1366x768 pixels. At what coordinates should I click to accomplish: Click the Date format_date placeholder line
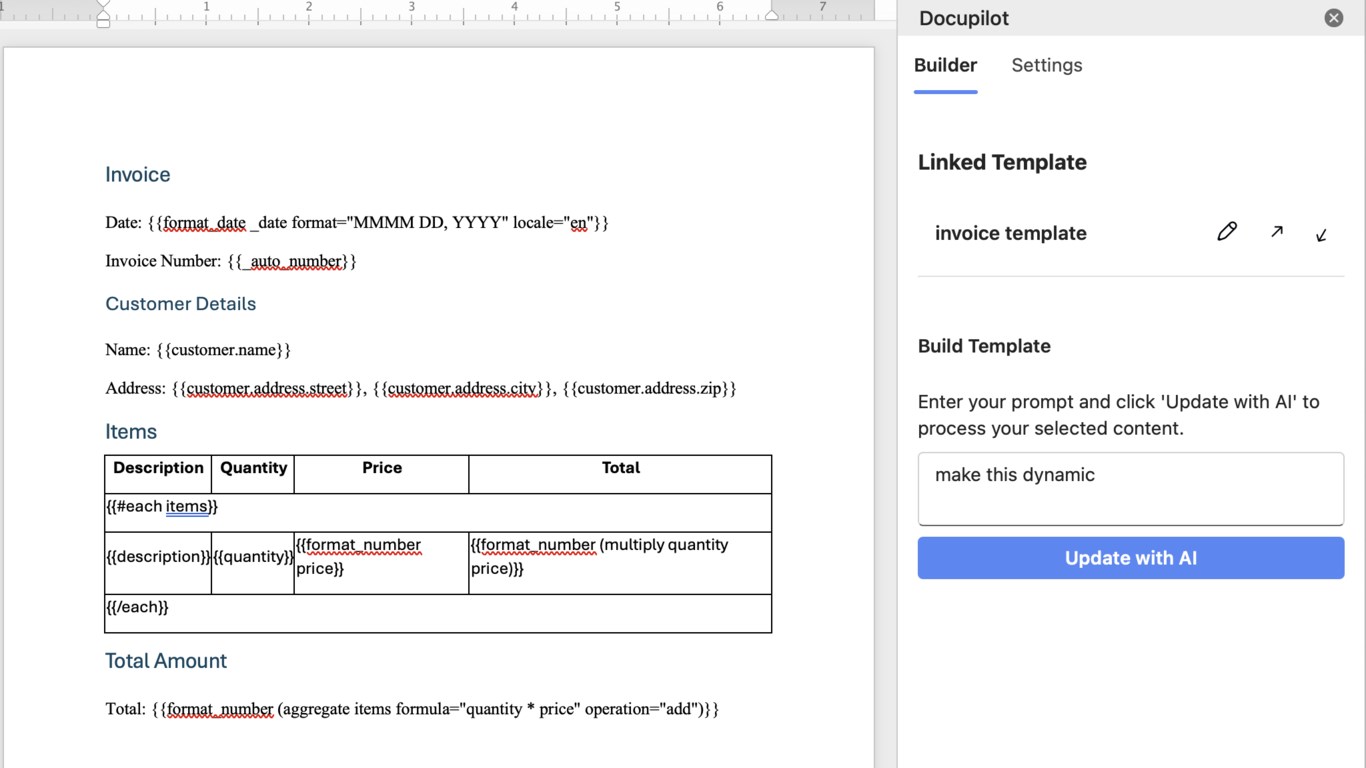click(357, 222)
